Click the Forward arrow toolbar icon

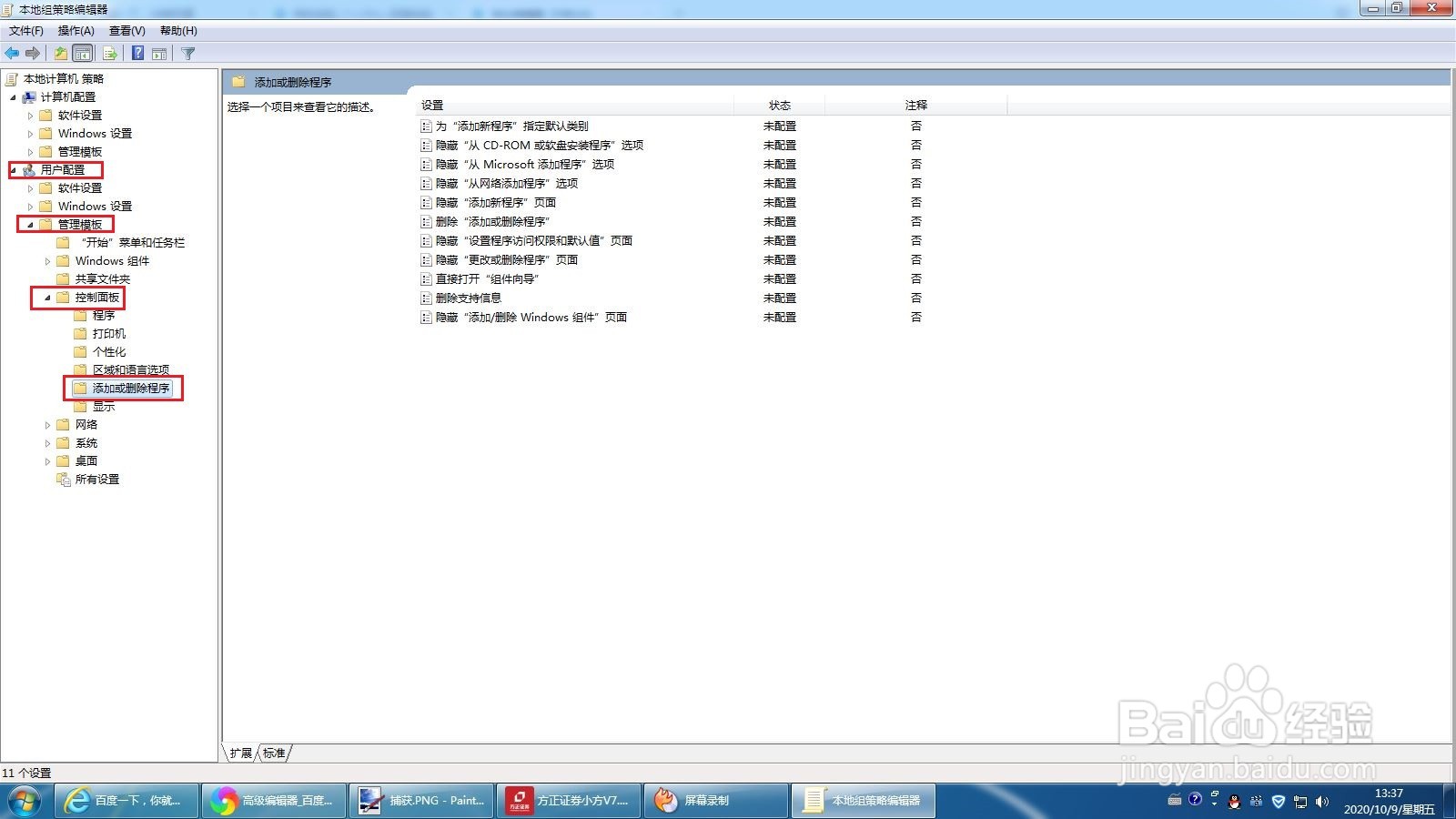click(x=33, y=54)
